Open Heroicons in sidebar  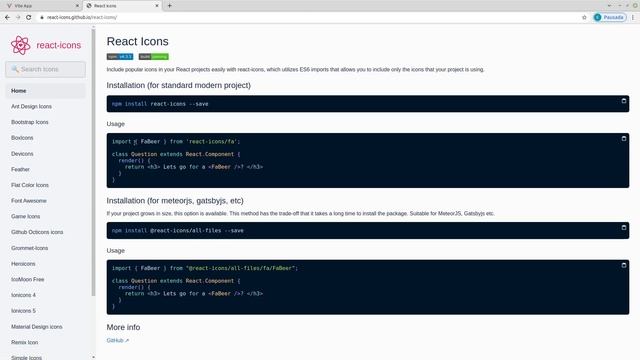click(23, 264)
